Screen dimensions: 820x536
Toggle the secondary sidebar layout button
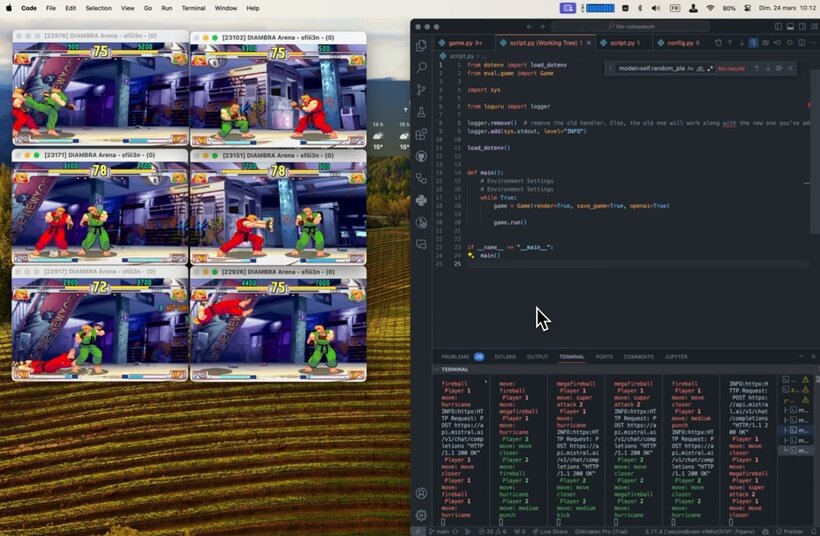(x=802, y=26)
